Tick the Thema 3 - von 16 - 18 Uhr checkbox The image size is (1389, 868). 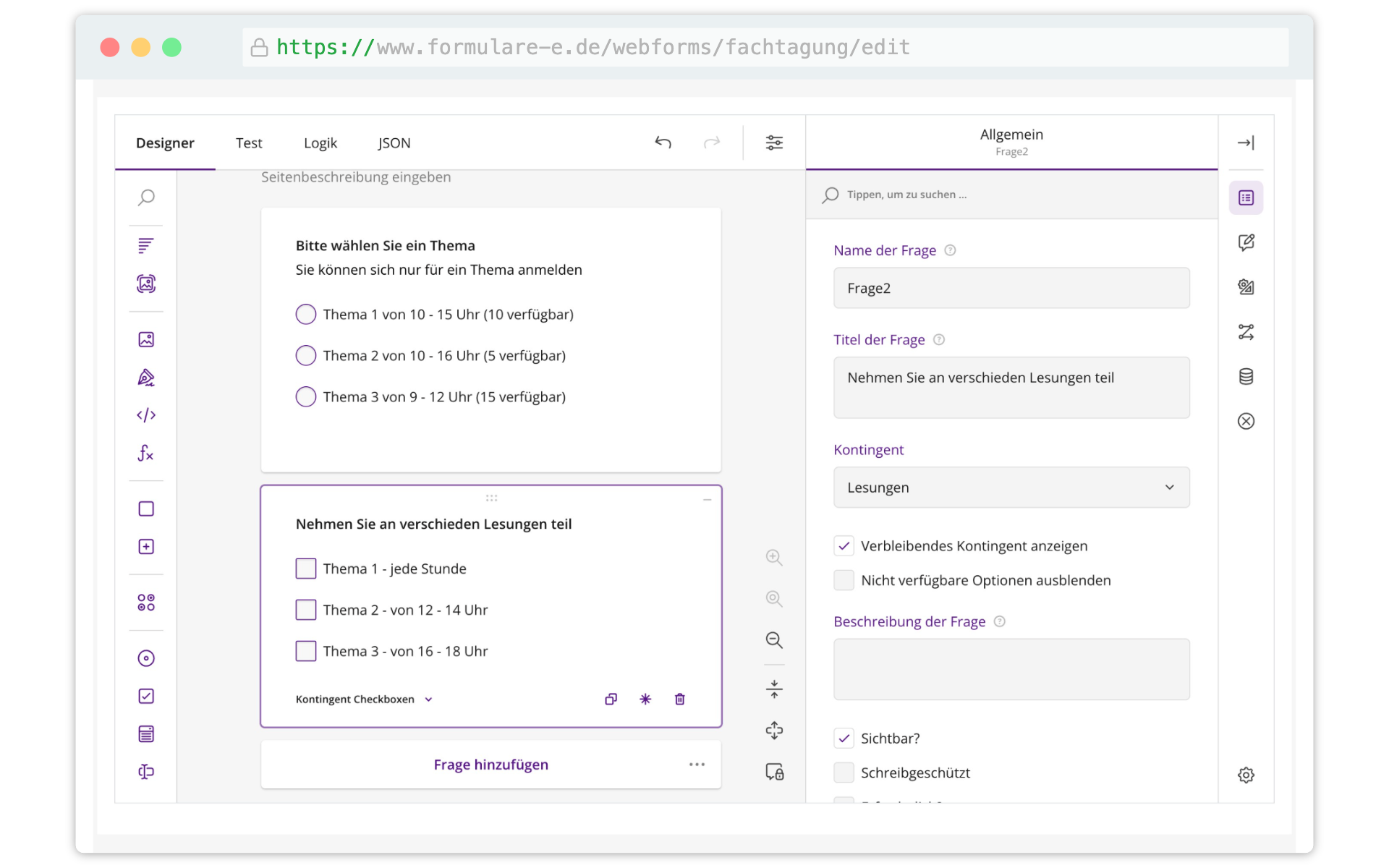306,651
